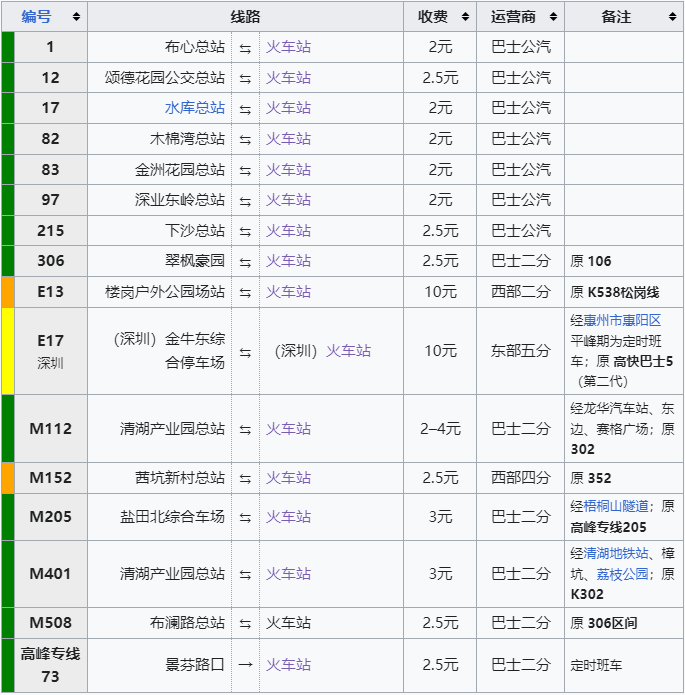
Task: Open the 水库总站 link in route 17
Action: (195, 108)
